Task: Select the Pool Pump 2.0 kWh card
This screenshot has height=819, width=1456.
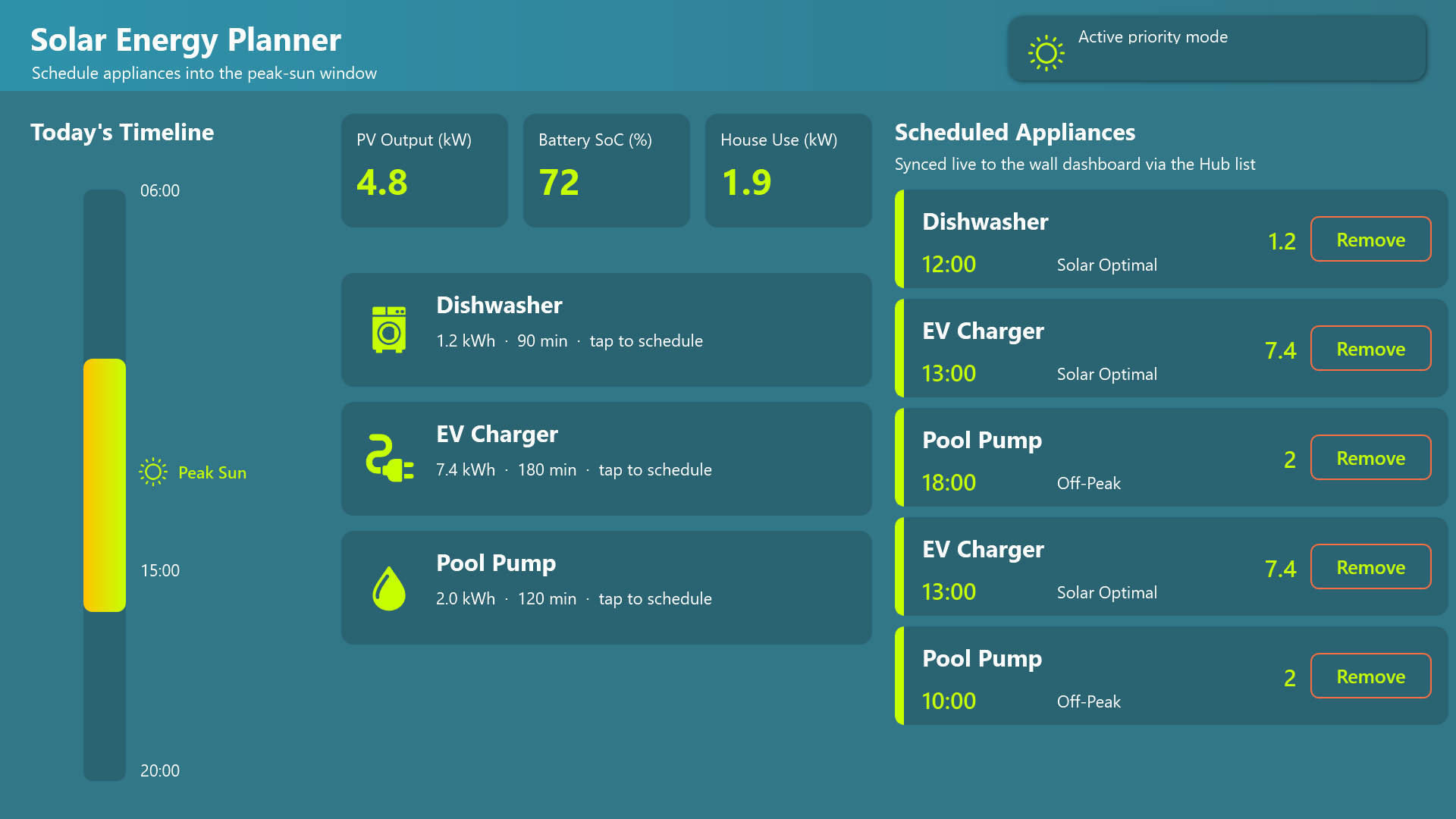Action: click(607, 588)
